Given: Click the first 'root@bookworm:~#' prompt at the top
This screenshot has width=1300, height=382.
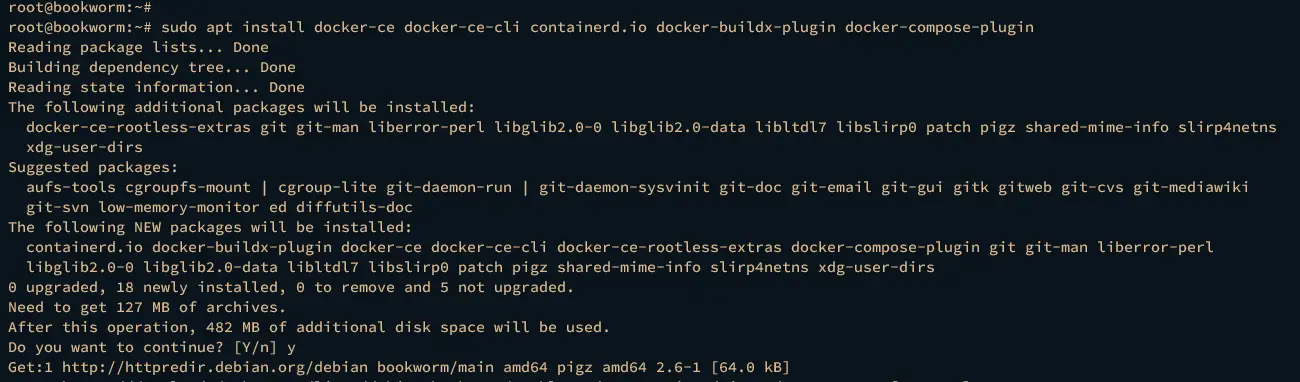Looking at the screenshot, I should [x=80, y=7].
